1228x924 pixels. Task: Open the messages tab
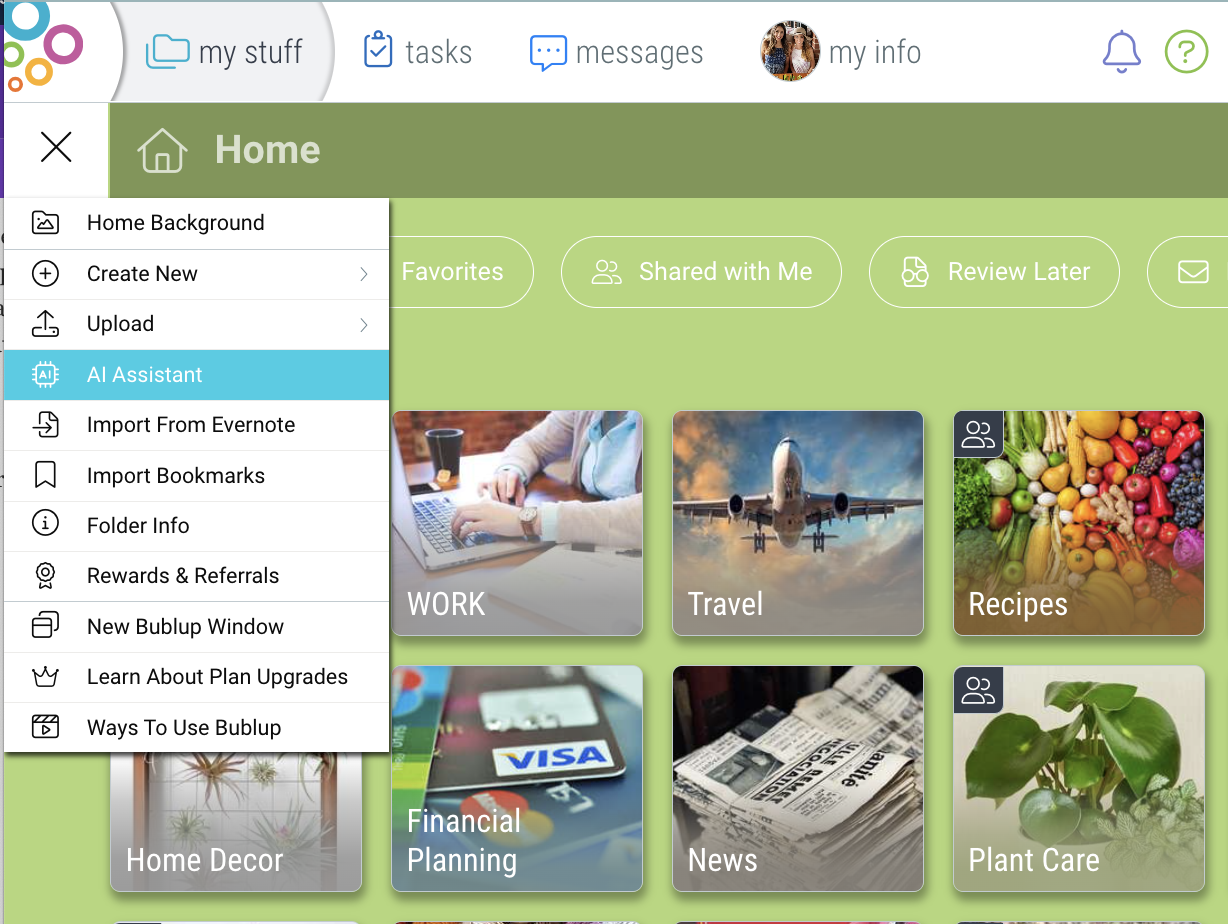616,52
